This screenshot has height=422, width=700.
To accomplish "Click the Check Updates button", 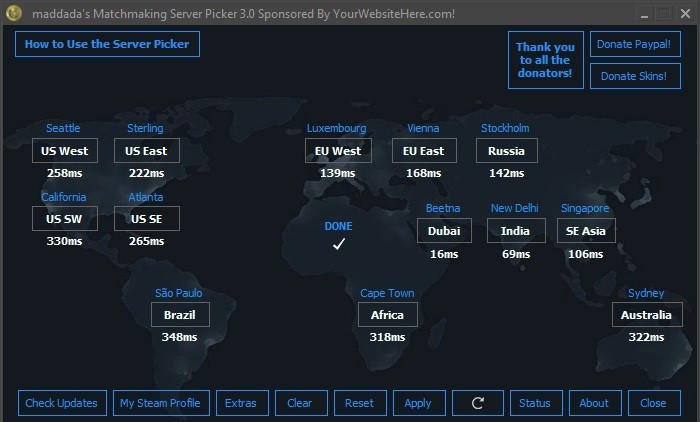I will pyautogui.click(x=62, y=403).
